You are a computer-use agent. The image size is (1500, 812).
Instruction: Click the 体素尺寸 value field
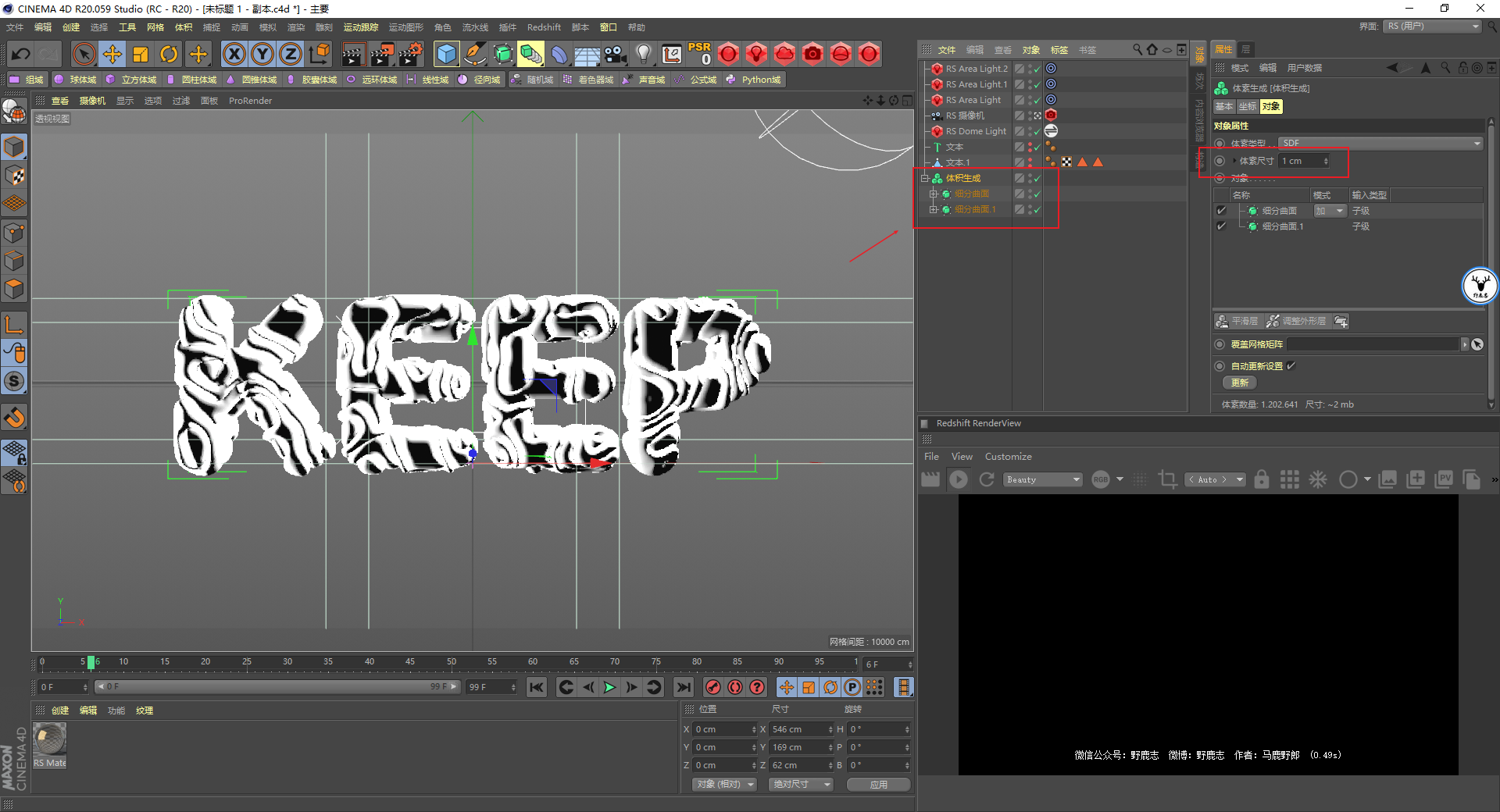[1304, 161]
